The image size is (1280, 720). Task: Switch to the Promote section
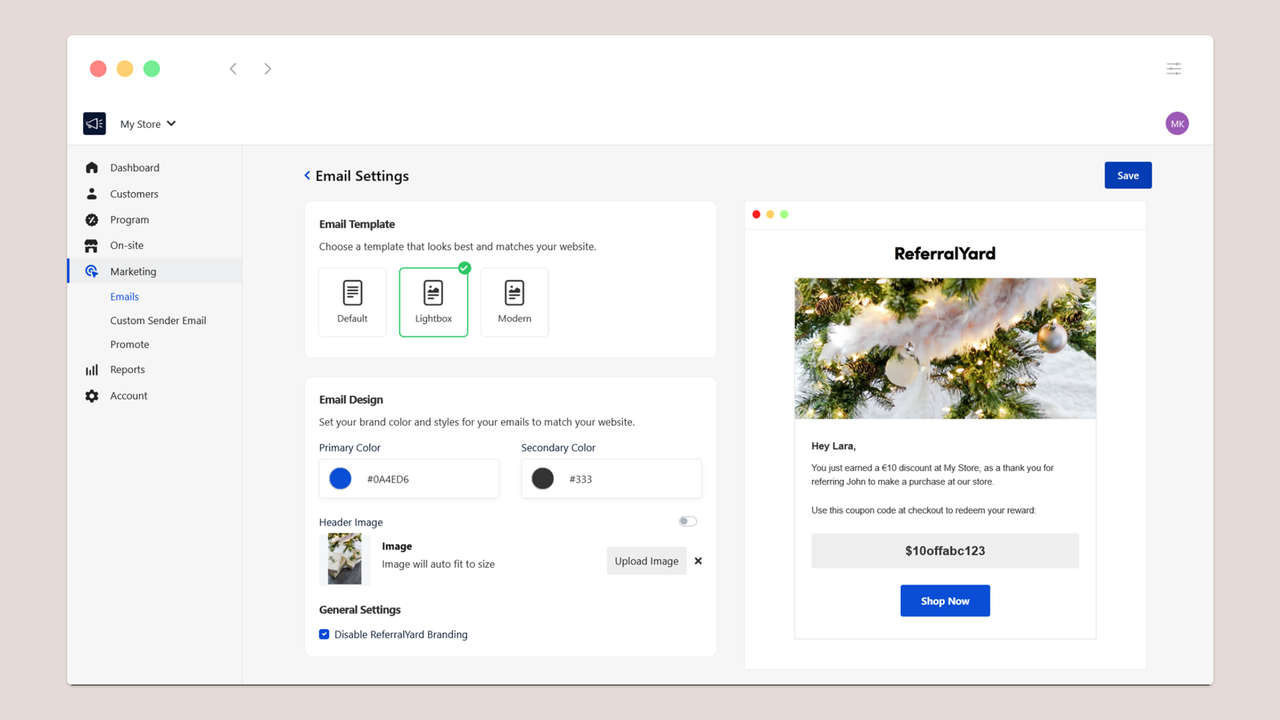tap(129, 344)
